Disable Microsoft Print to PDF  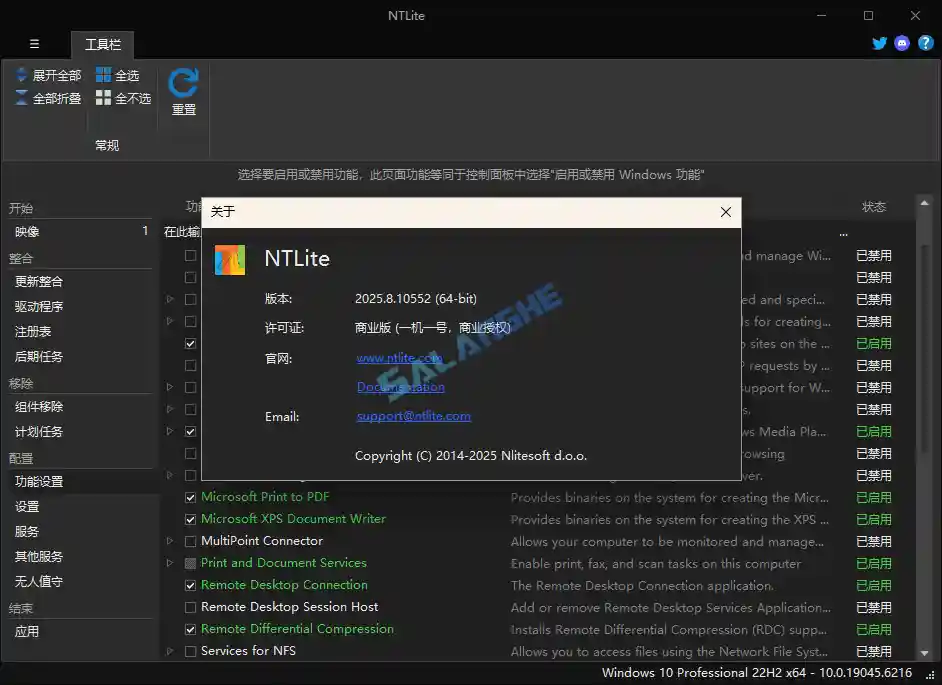click(x=189, y=497)
